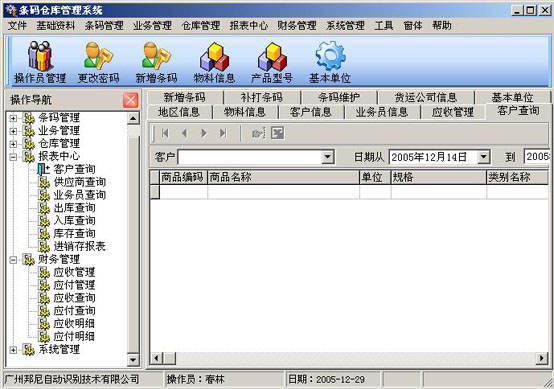Select 入库查询 in navigation tree

pyautogui.click(x=74, y=221)
